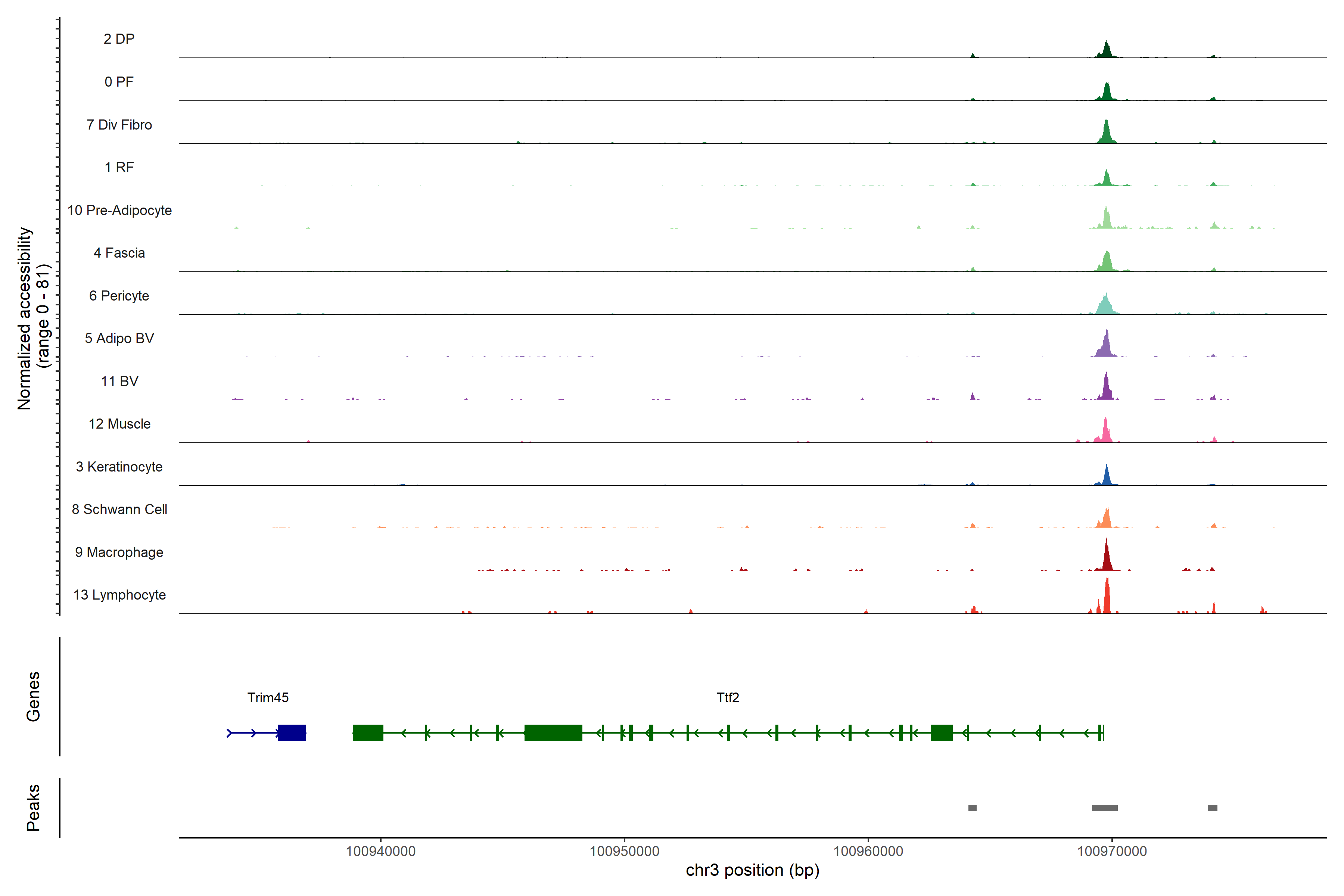Click the 10 Pre-Adipocyte track label
The height and width of the screenshot is (896, 1344).
(119, 210)
